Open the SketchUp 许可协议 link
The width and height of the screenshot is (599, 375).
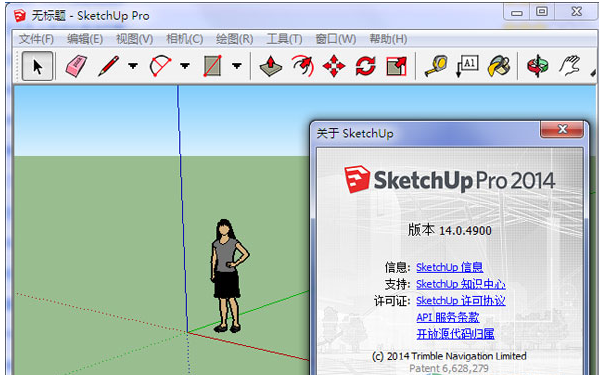pyautogui.click(x=461, y=301)
